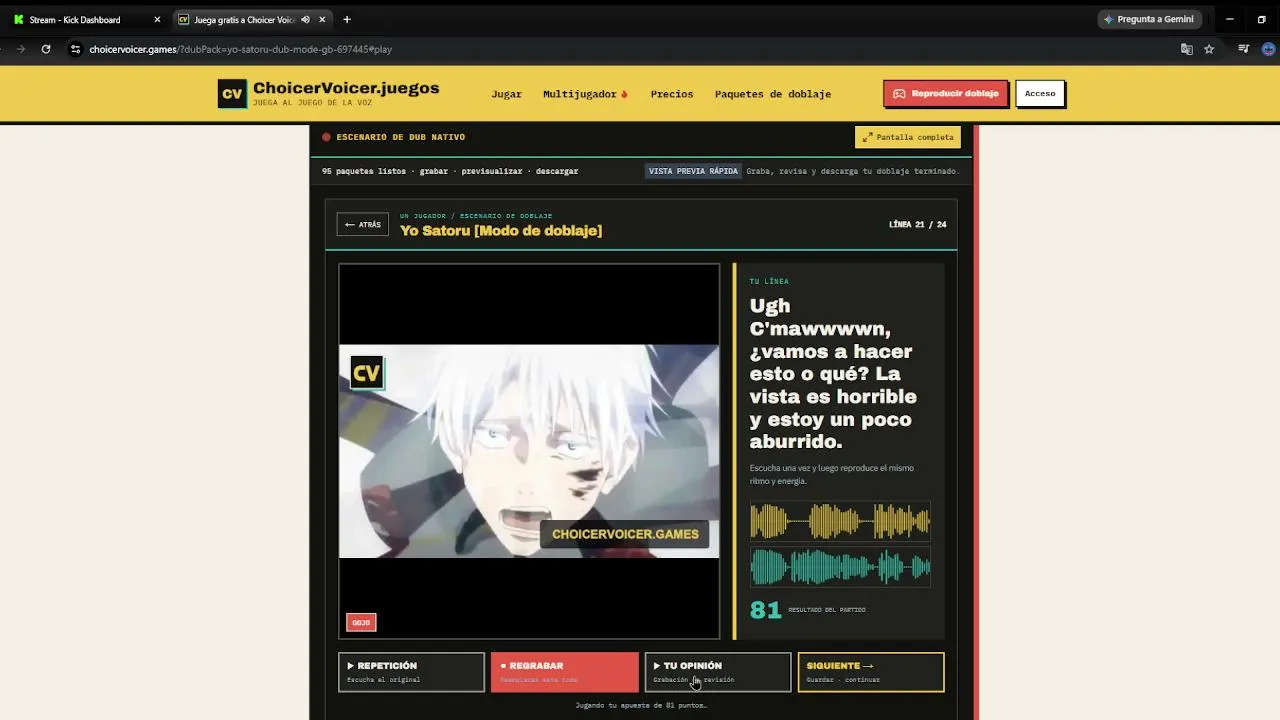Image resolution: width=1280 pixels, height=720 pixels.
Task: Click the "ESCENARIO DE DUB NATIVO" heading
Action: [x=401, y=137]
